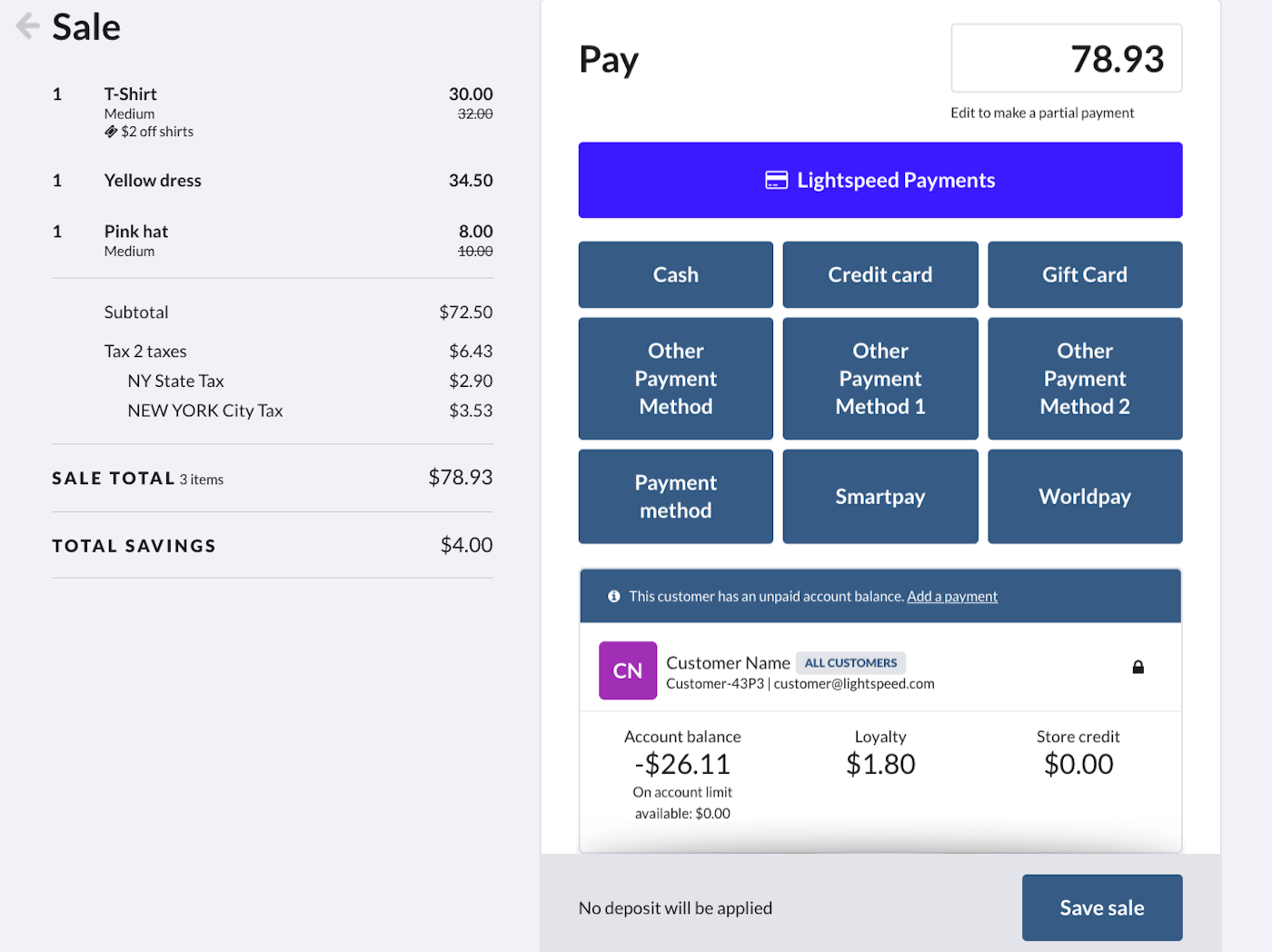This screenshot has width=1272, height=952.
Task: Select Gift Card payment option
Action: 1084,274
